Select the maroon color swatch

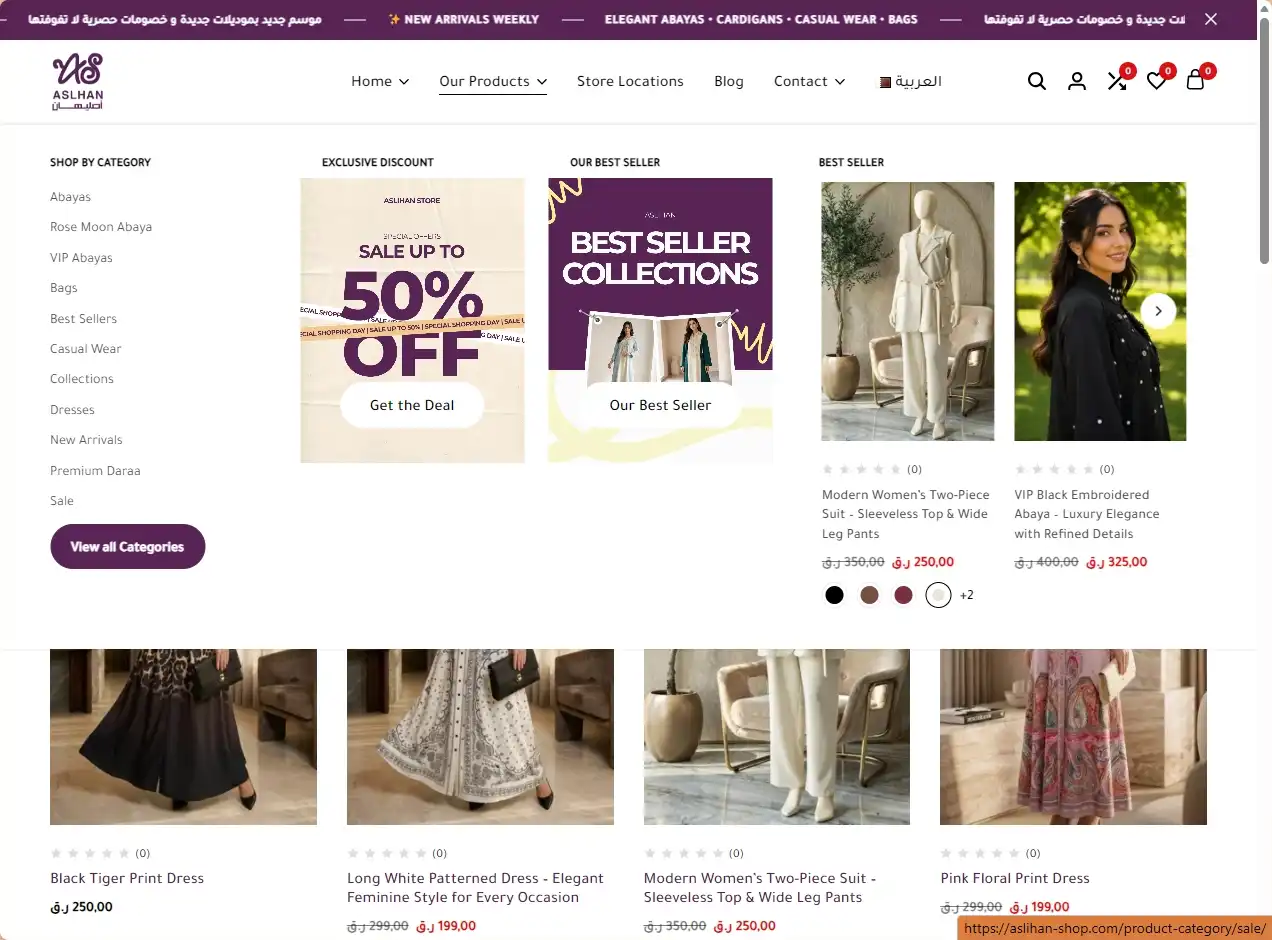click(x=904, y=596)
